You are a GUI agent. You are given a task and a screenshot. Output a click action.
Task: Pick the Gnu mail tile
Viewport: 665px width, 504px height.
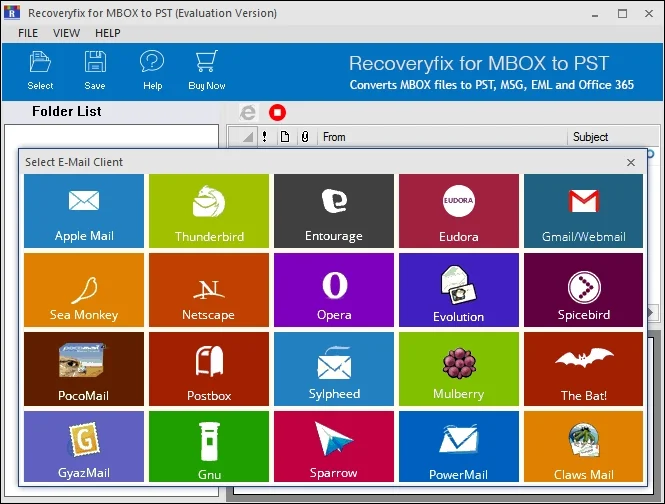[x=209, y=446]
